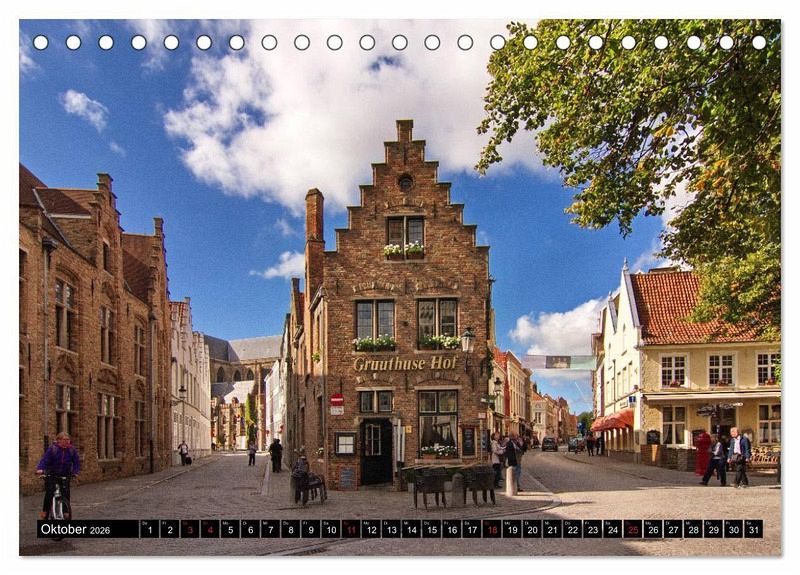Pick day 11 on the calendar strip
This screenshot has width=800, height=575.
[350, 530]
